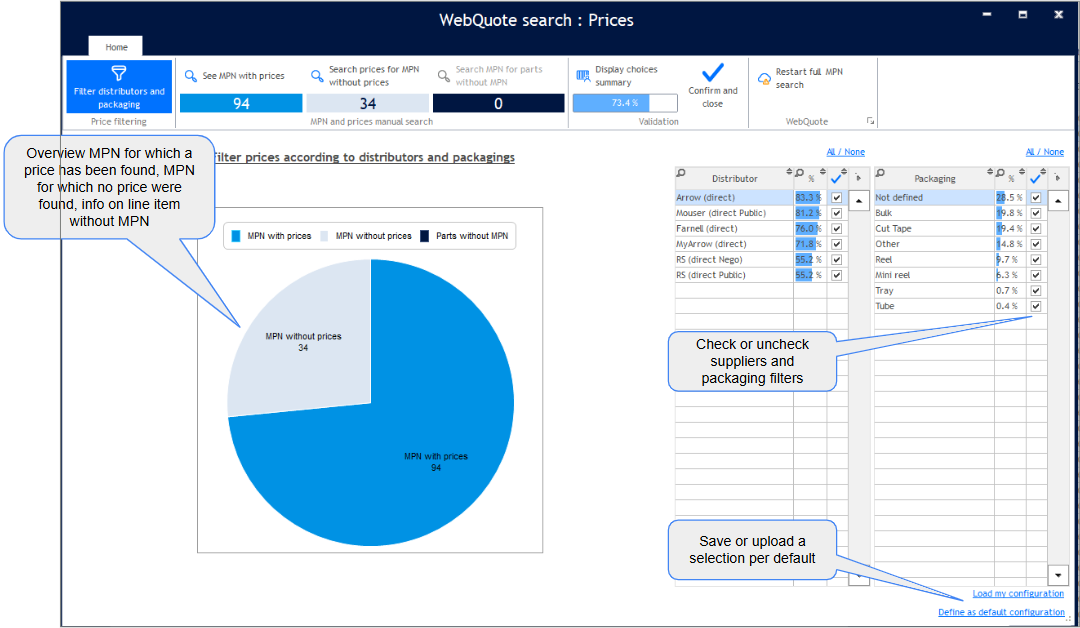Uncheck the Arrow (direct) distributor checkbox
The width and height of the screenshot is (1080, 628).
click(836, 198)
